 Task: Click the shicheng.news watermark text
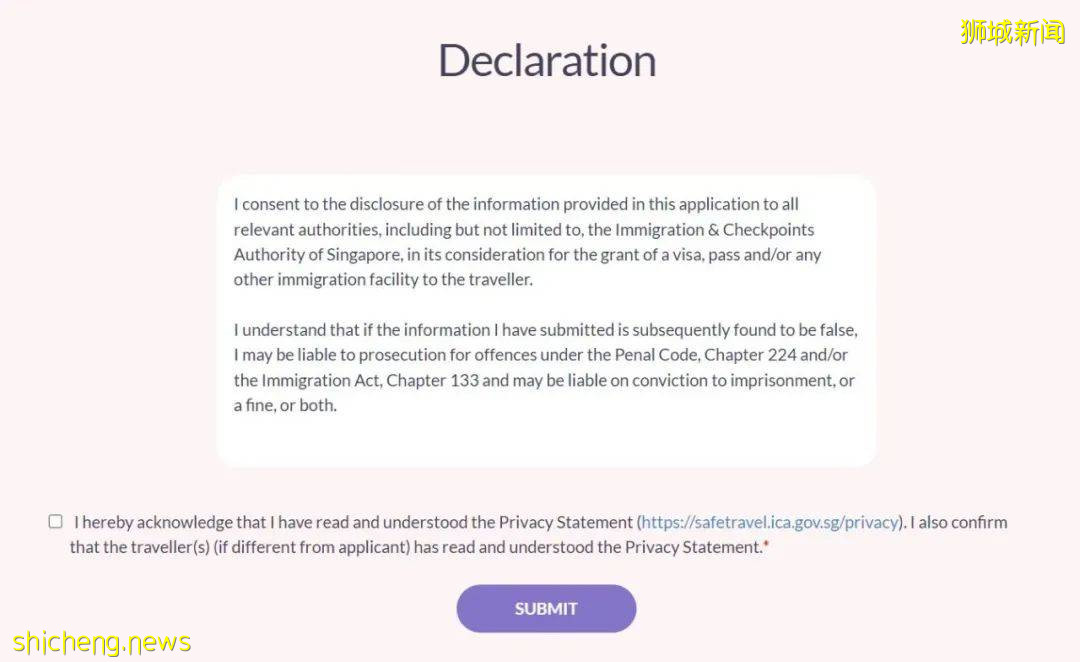point(102,641)
